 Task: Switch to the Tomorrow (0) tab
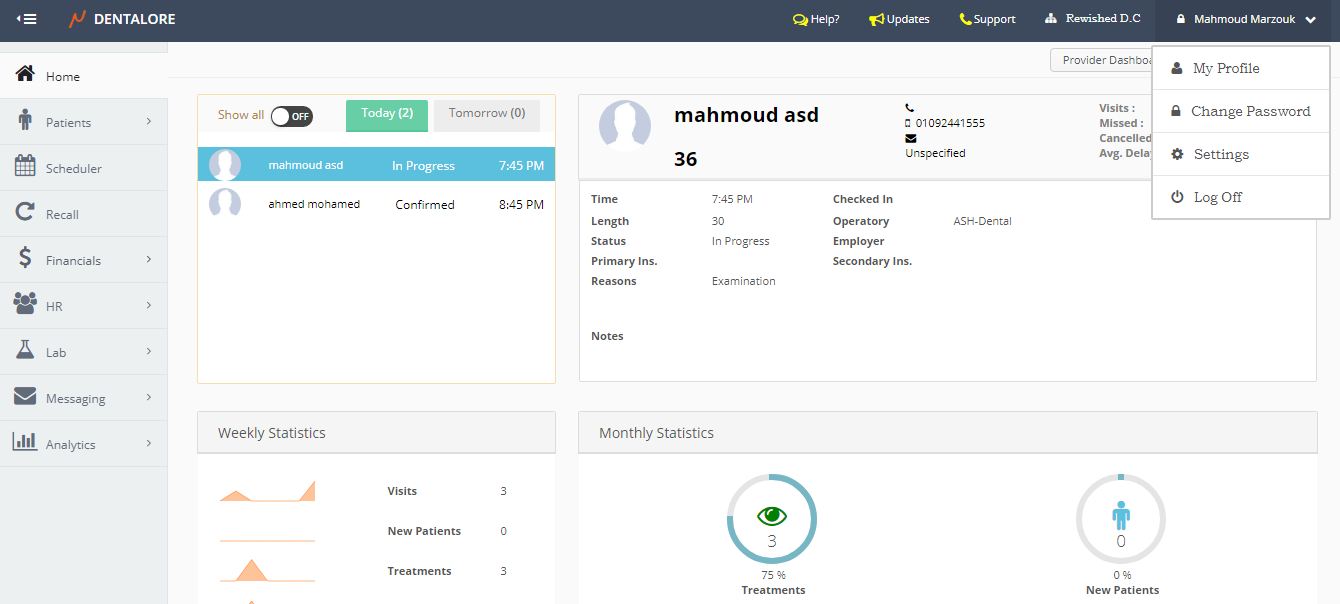[x=487, y=114]
